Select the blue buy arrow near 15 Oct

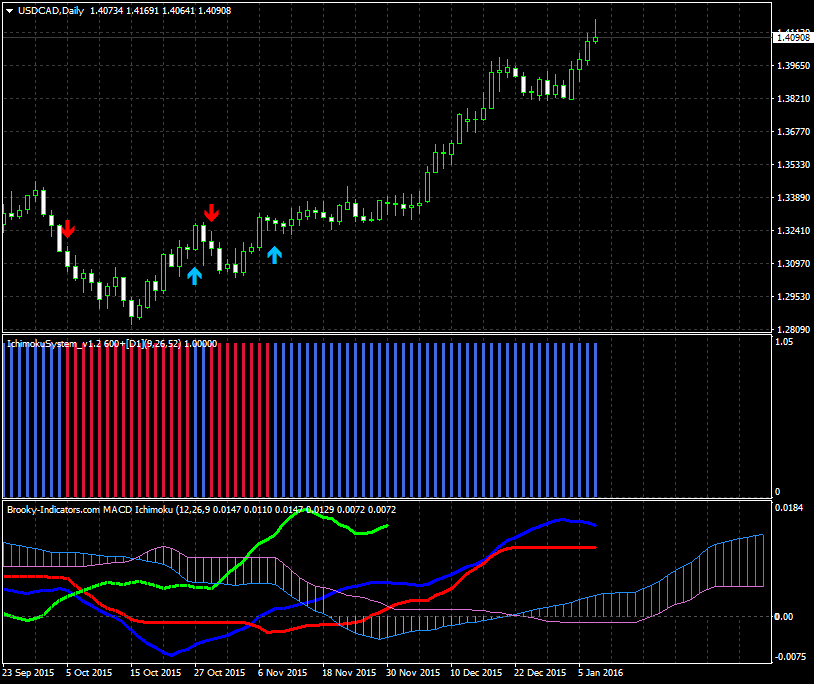[x=194, y=275]
